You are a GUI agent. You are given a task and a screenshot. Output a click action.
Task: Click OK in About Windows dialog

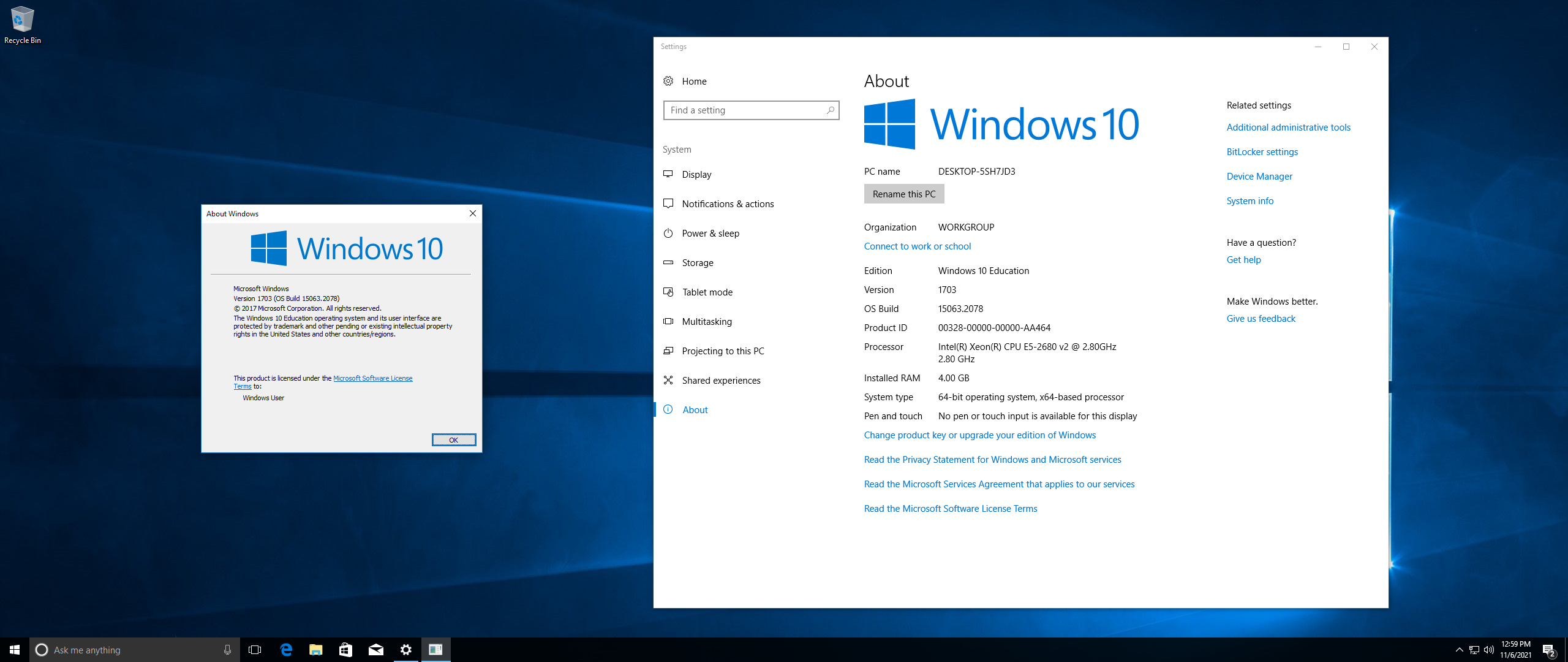(x=454, y=439)
